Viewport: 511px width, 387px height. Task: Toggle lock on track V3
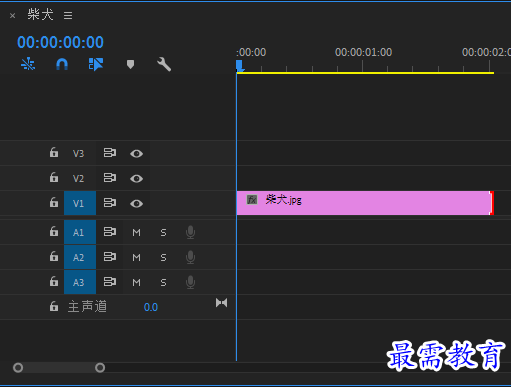tap(54, 152)
